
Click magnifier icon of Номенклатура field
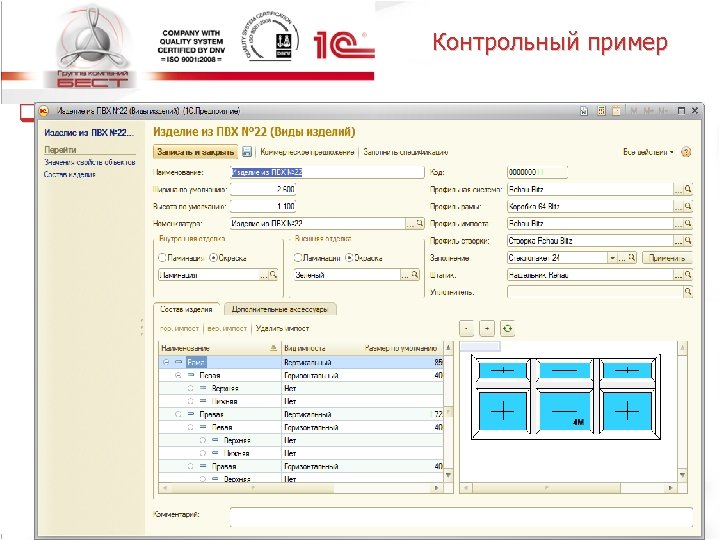point(419,224)
